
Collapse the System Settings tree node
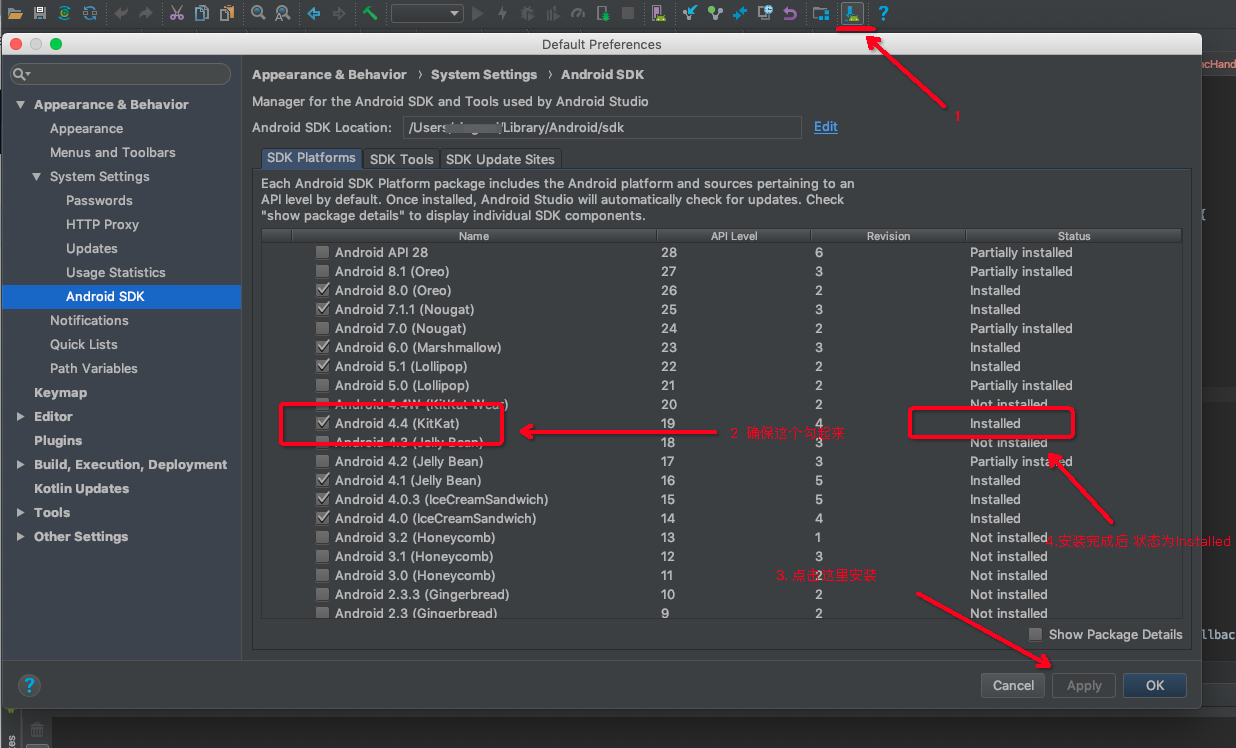[36, 177]
